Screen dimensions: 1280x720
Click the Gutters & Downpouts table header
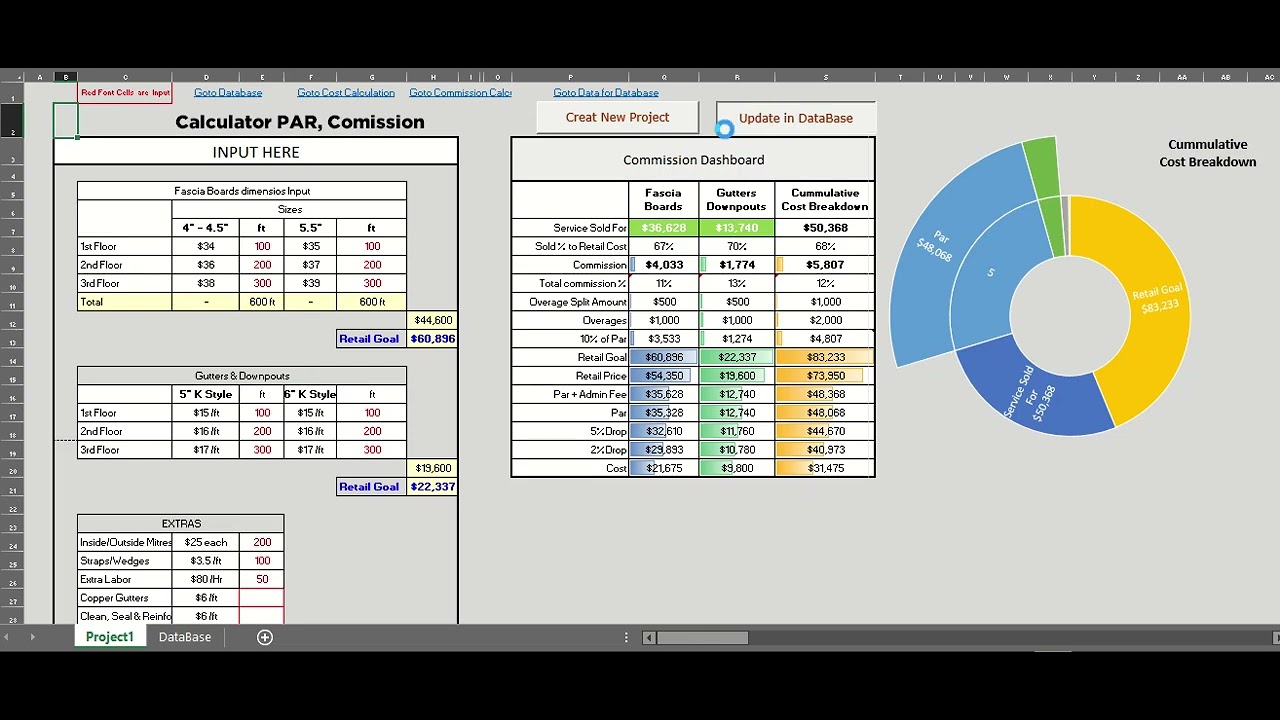click(x=242, y=376)
